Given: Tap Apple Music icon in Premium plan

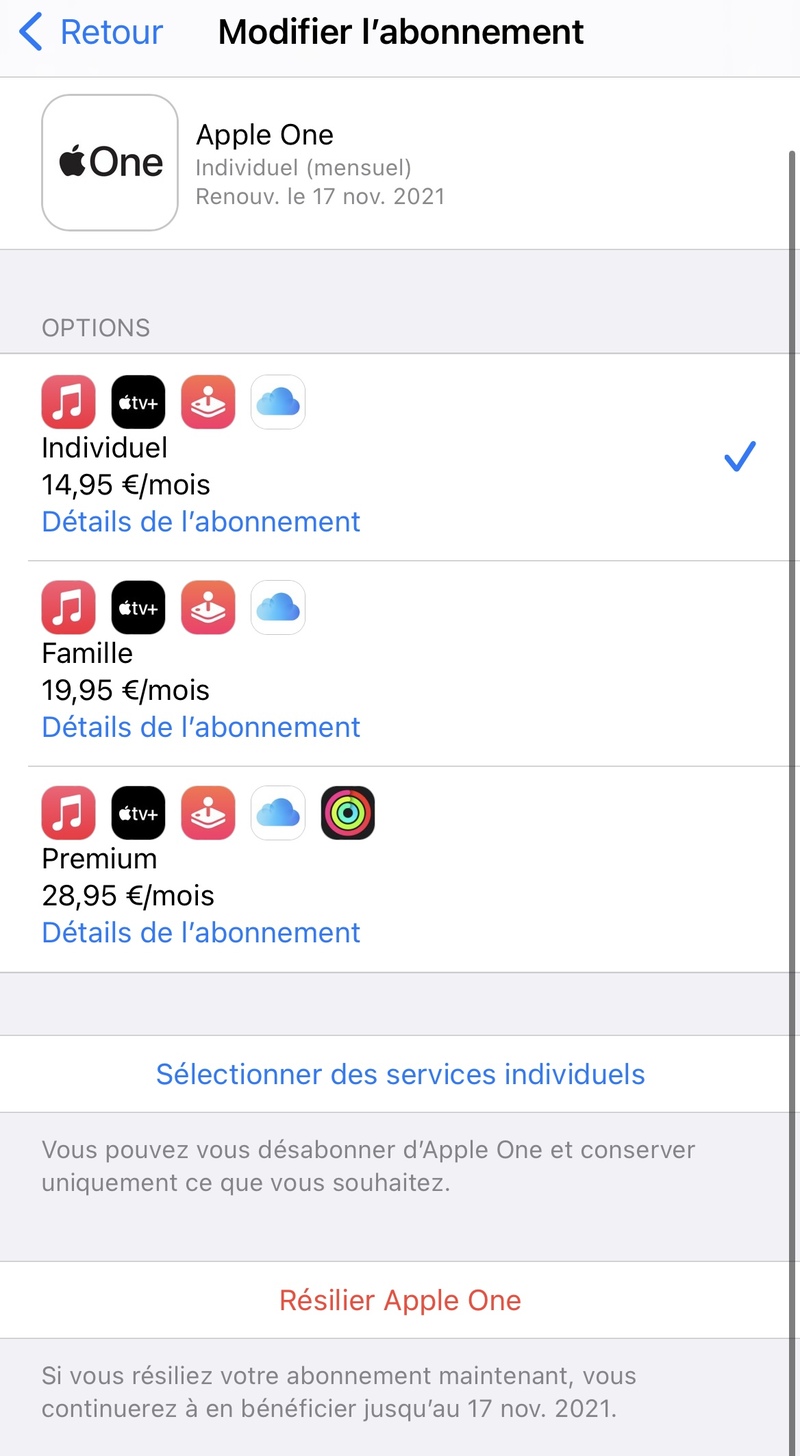Looking at the screenshot, I should [69, 813].
